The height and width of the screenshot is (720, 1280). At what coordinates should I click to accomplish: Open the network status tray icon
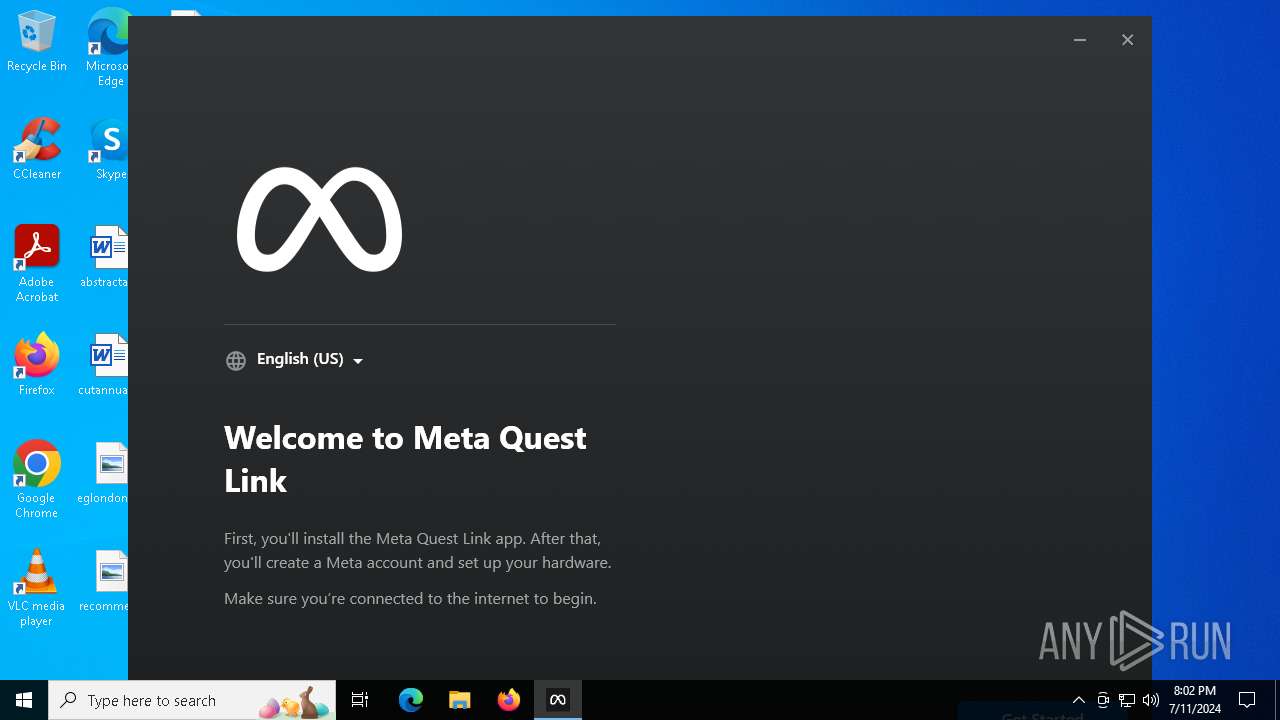click(1127, 700)
